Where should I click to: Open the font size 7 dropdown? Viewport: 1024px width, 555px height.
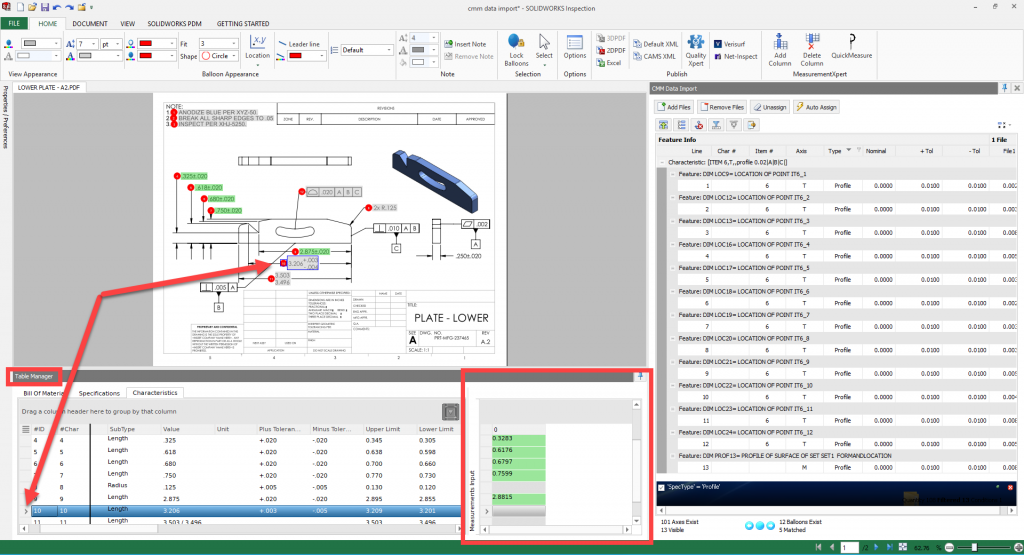point(93,44)
